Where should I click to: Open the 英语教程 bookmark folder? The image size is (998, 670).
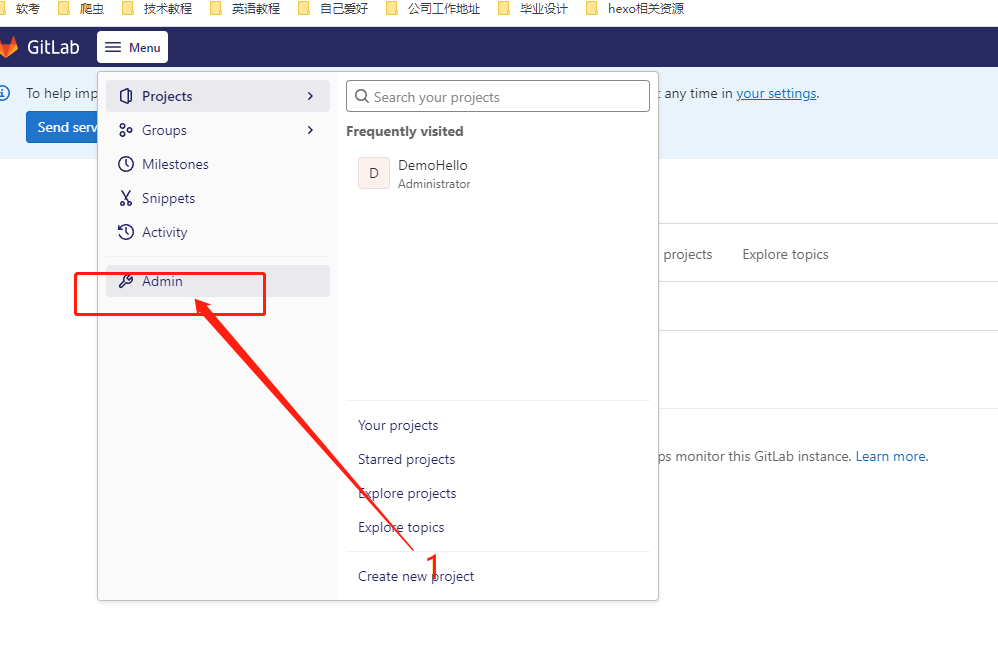pos(245,9)
